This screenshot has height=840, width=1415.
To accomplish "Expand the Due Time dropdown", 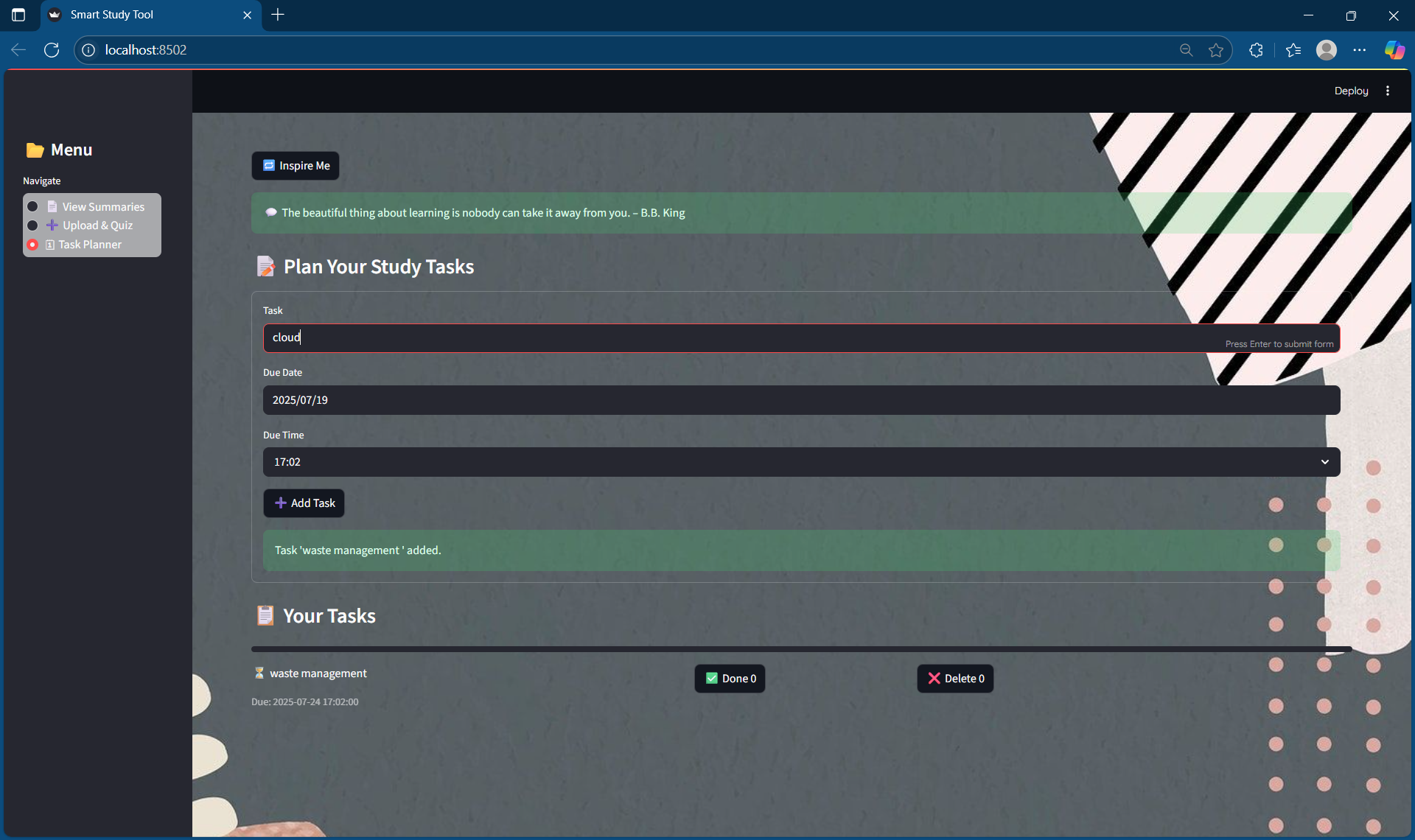I will pyautogui.click(x=801, y=462).
